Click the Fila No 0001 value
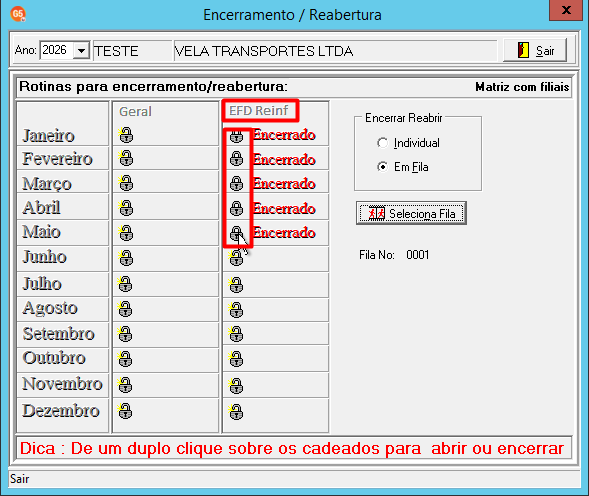Screen dimensions: 589x496 pyautogui.click(x=417, y=255)
